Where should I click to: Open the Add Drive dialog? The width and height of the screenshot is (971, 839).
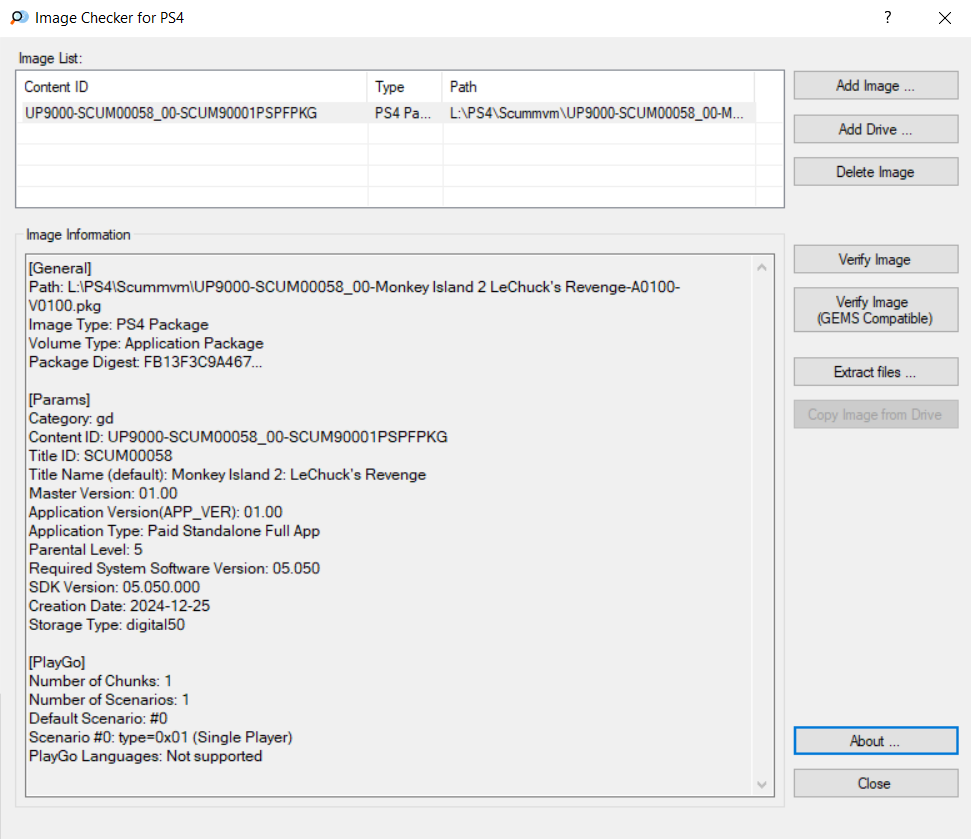[876, 129]
